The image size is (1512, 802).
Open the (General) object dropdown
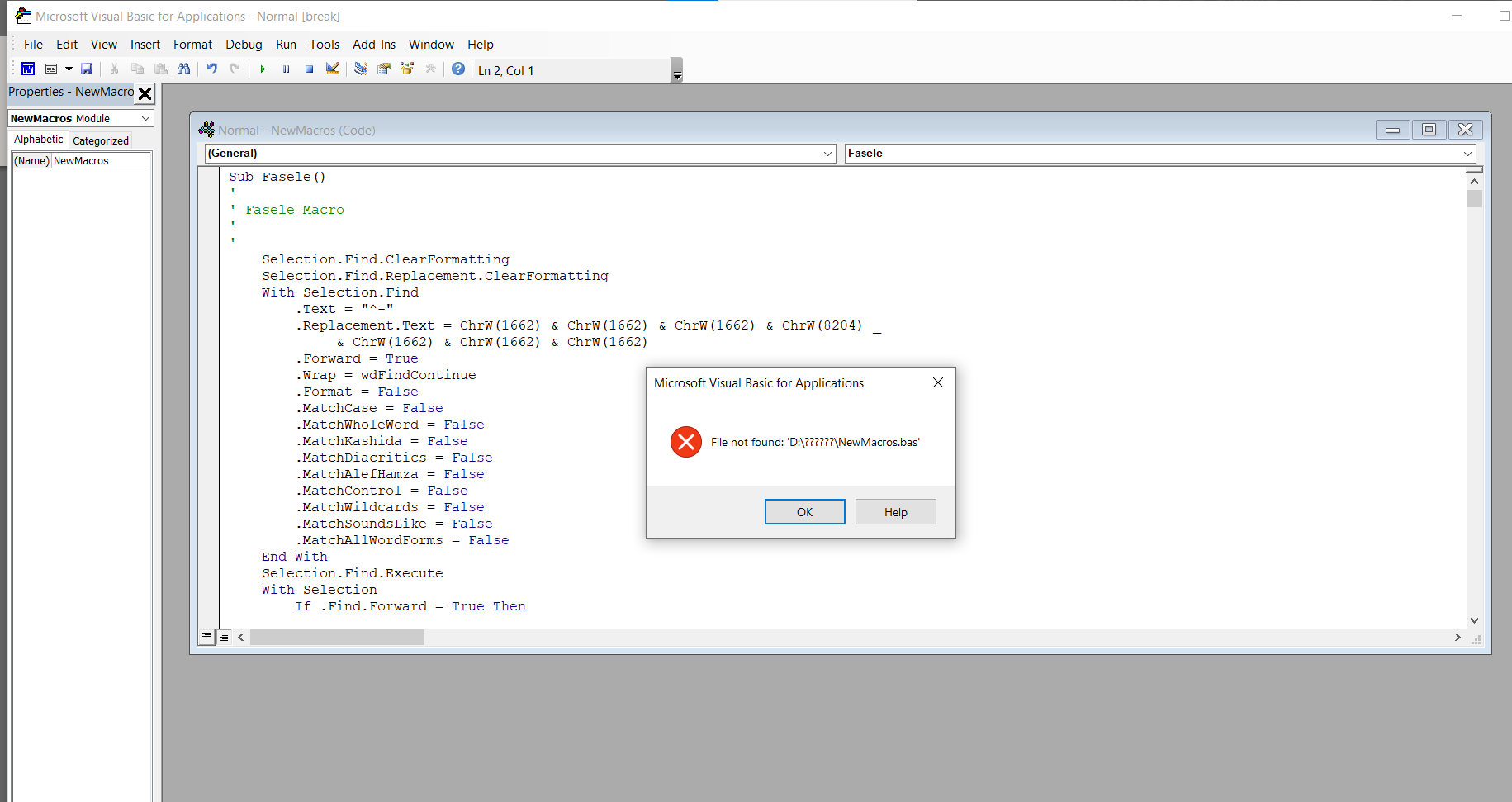point(520,154)
